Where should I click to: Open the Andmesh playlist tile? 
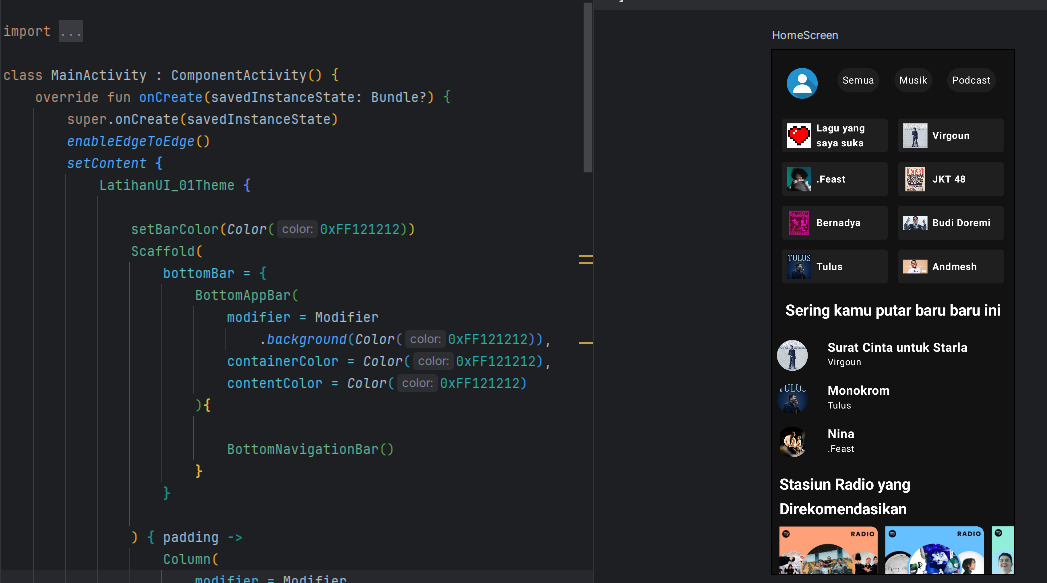[950, 266]
